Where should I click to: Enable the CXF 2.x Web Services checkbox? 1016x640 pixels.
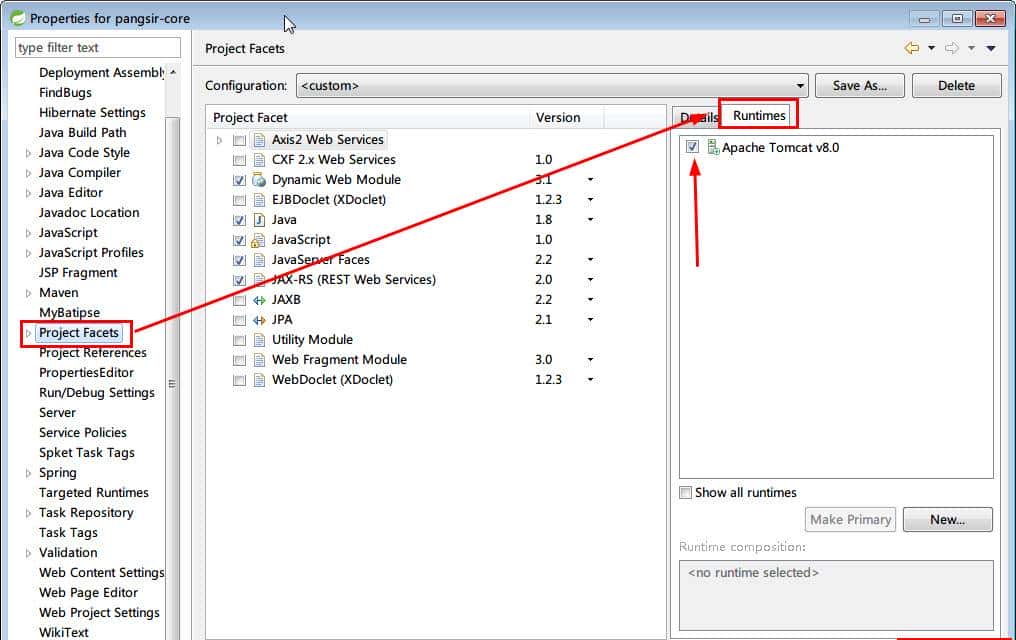[240, 161]
